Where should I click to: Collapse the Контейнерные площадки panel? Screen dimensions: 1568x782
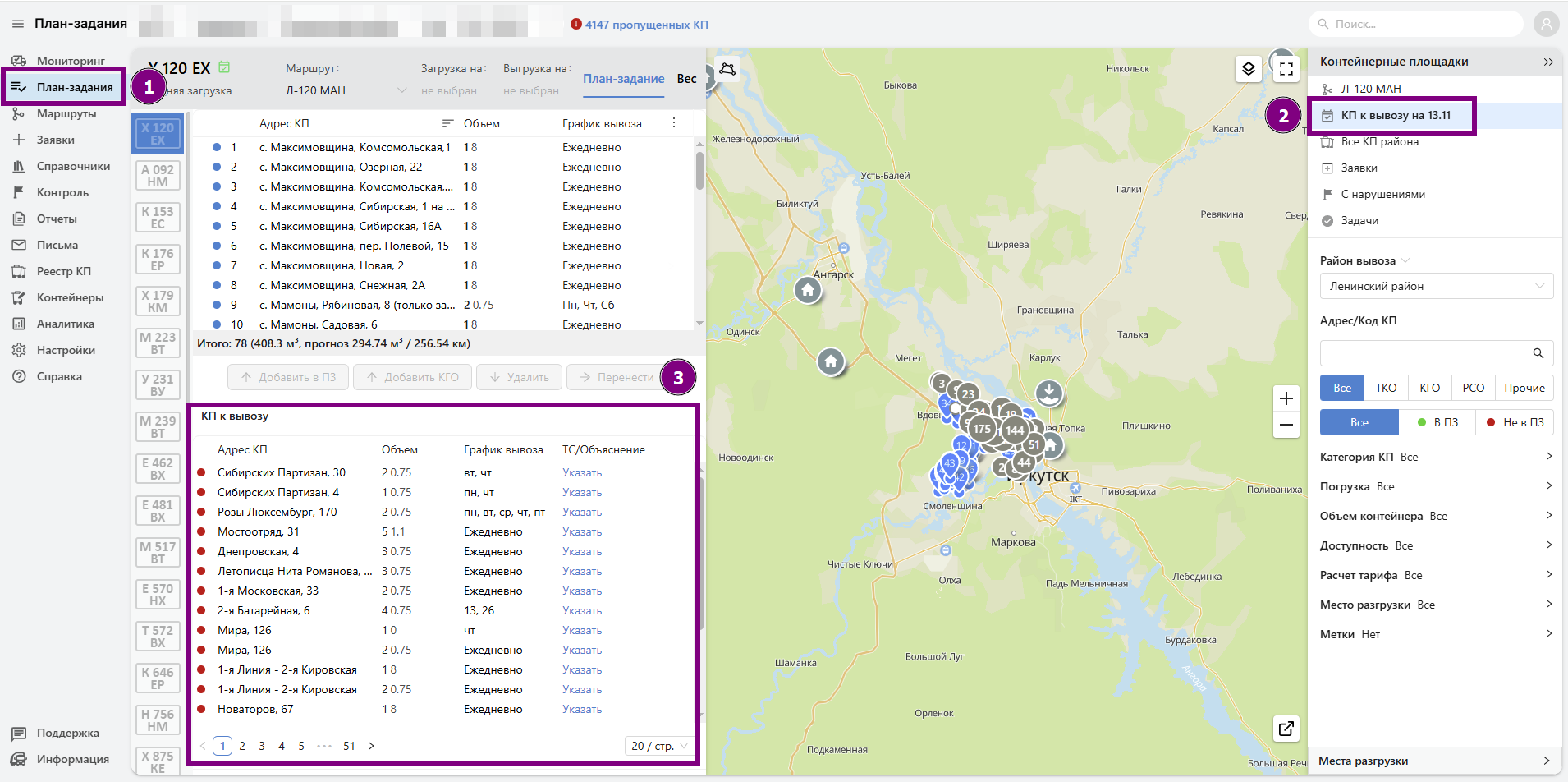(1547, 62)
